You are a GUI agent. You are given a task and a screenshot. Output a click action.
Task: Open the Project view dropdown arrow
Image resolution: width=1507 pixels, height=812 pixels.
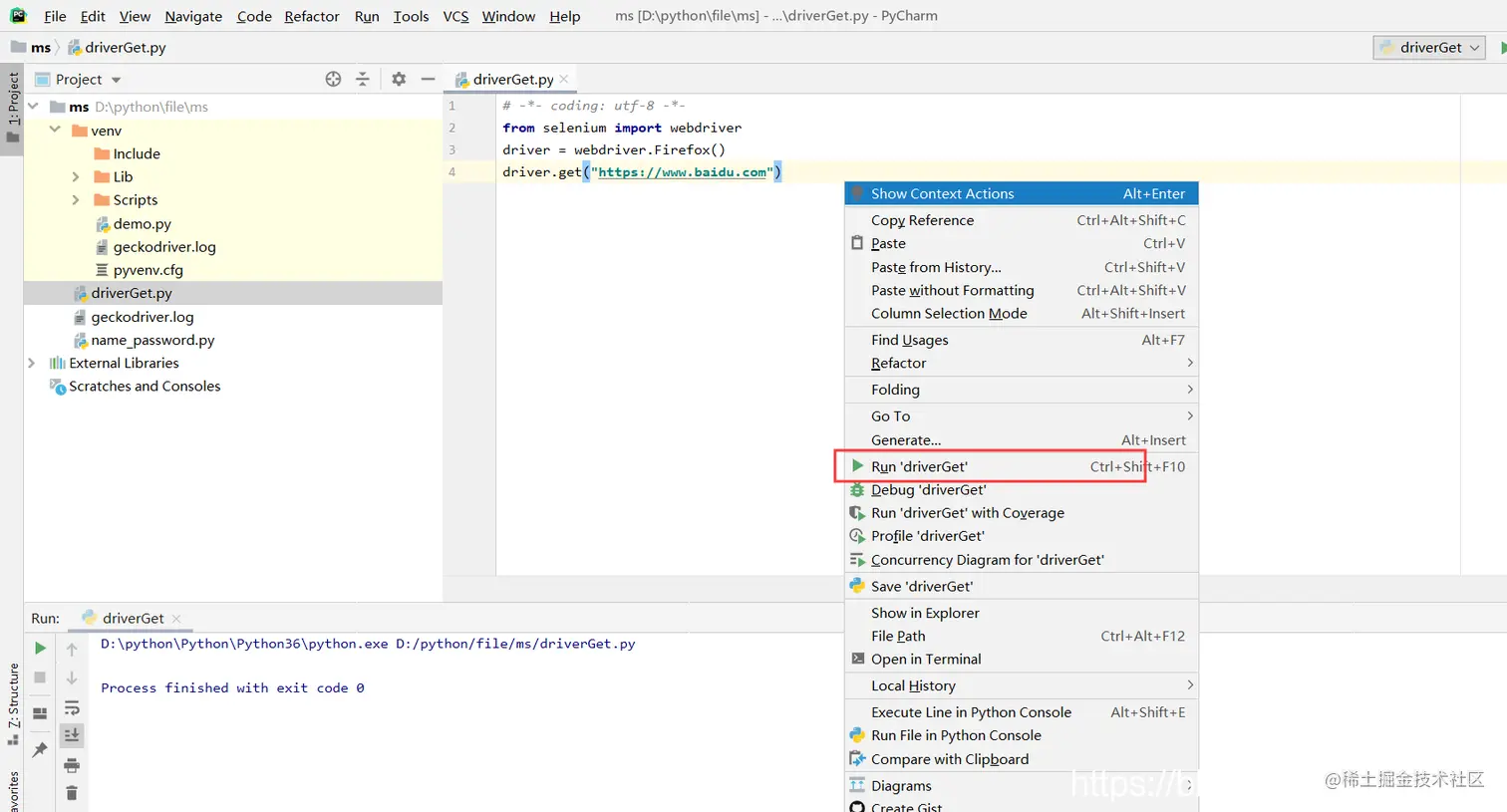tap(116, 80)
